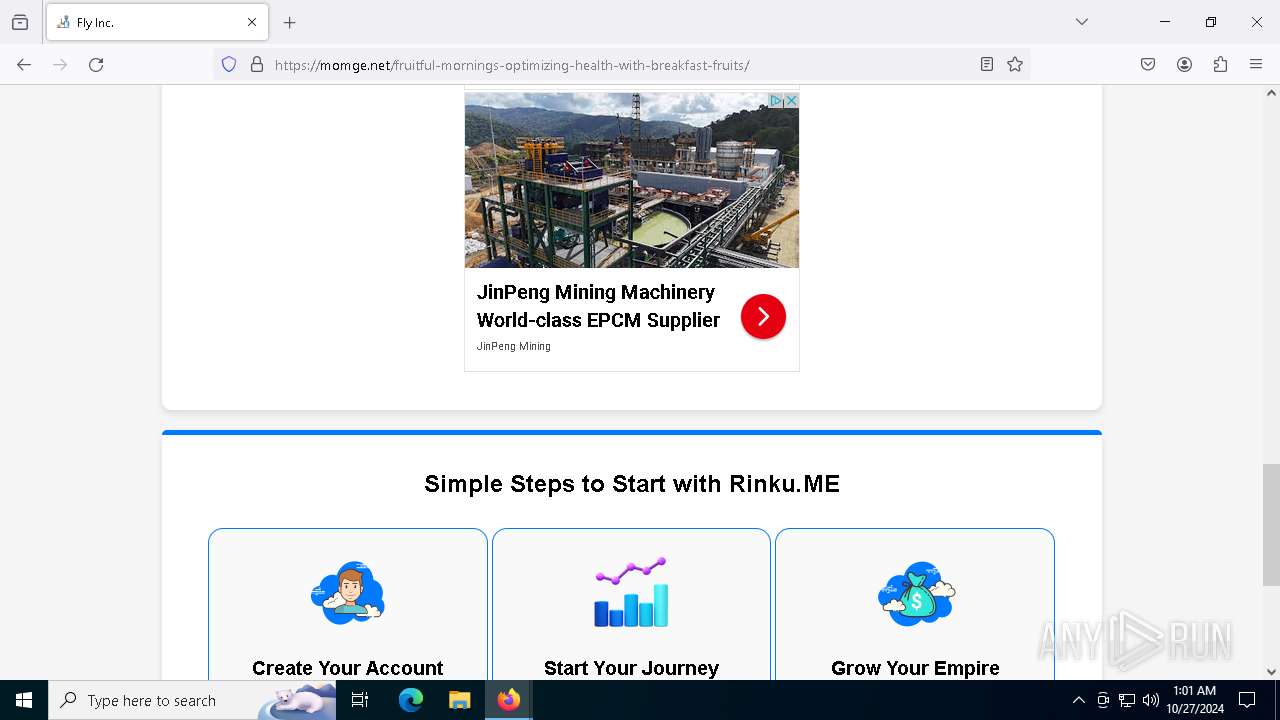Click the JinPeng Mining advertiser name
Screen dimensions: 1280x720
[x=514, y=347]
